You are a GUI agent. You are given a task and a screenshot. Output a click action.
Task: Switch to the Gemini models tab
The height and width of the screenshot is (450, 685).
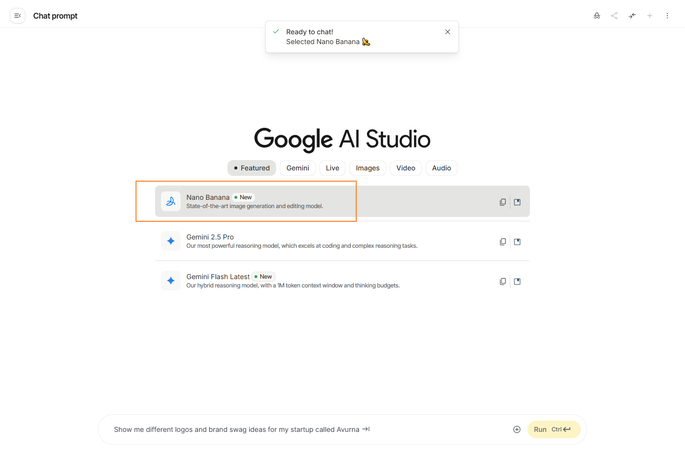pos(298,168)
